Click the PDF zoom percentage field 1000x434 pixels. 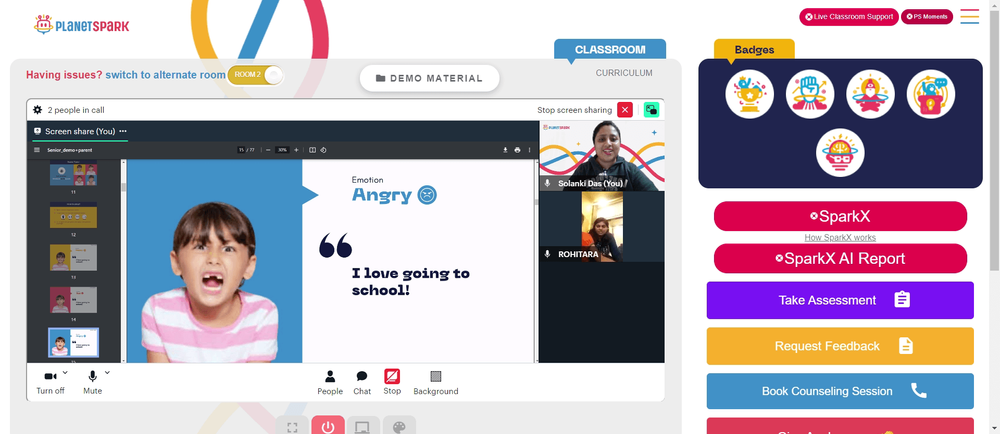(282, 150)
